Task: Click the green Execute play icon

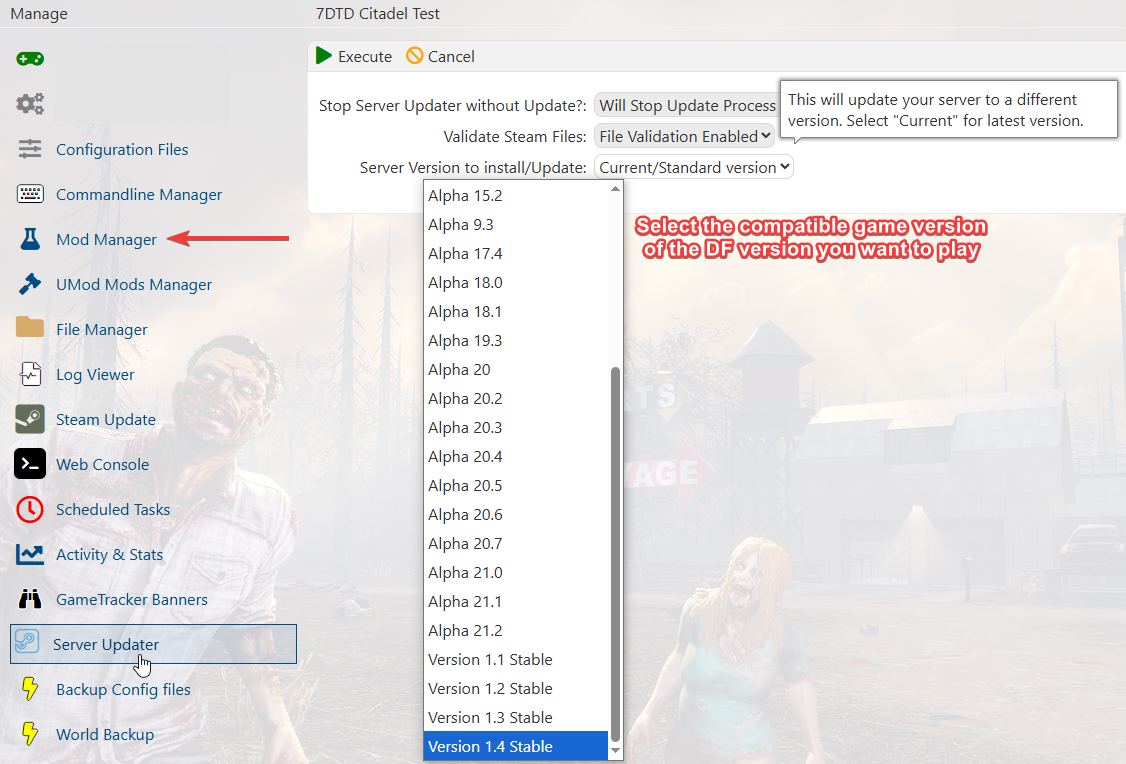Action: pos(324,56)
